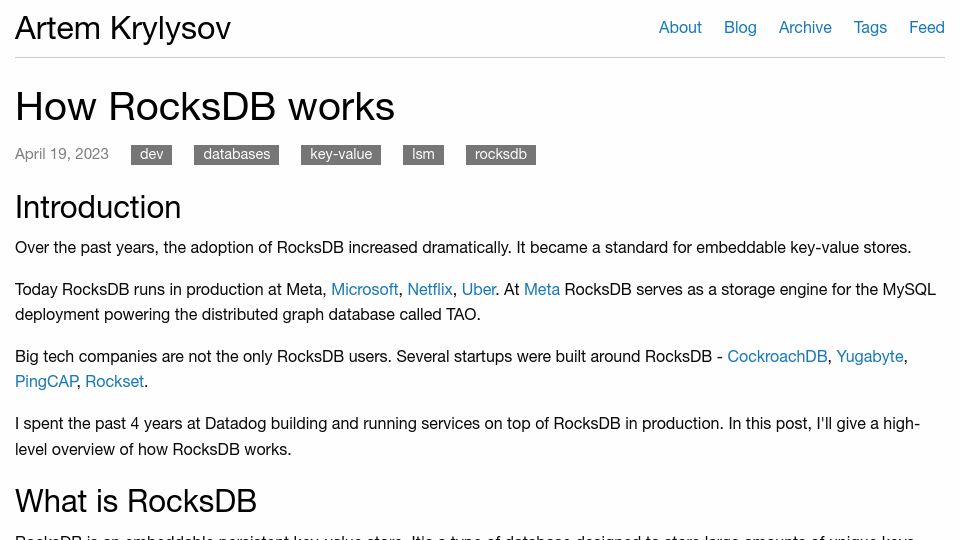The image size is (960, 540).
Task: Open the Rockset link
Action: coord(114,381)
